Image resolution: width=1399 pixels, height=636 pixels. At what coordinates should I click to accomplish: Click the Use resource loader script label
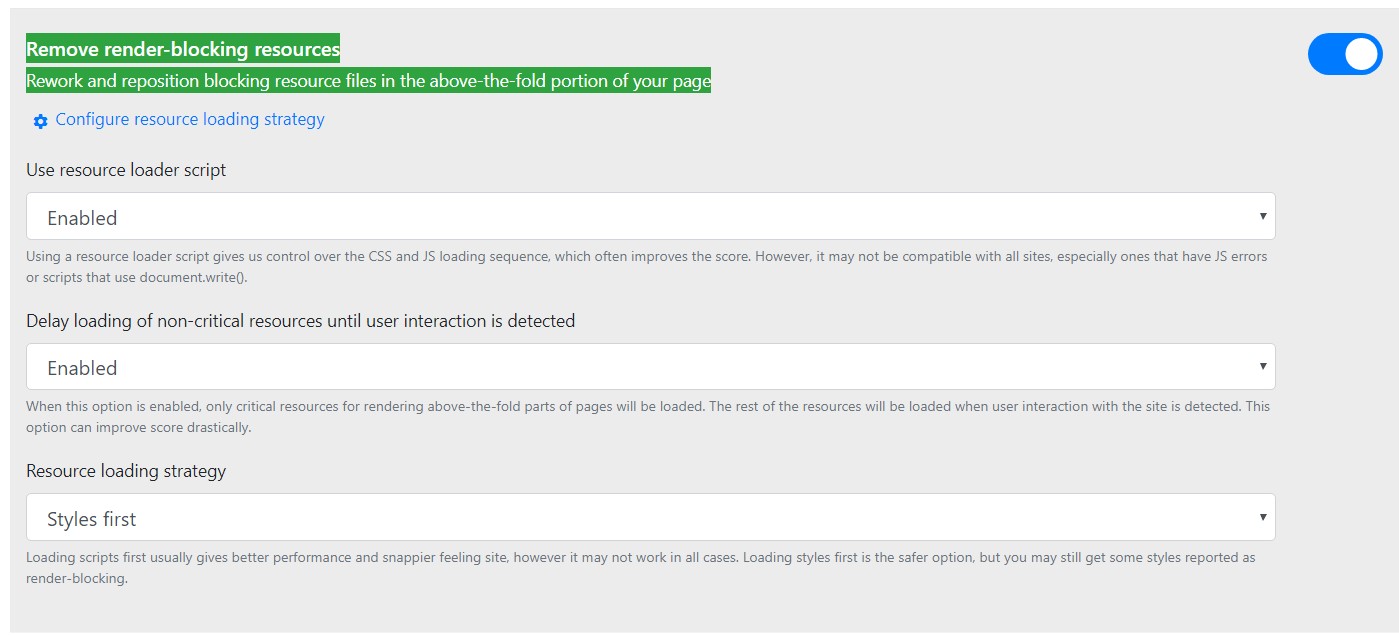coord(126,170)
